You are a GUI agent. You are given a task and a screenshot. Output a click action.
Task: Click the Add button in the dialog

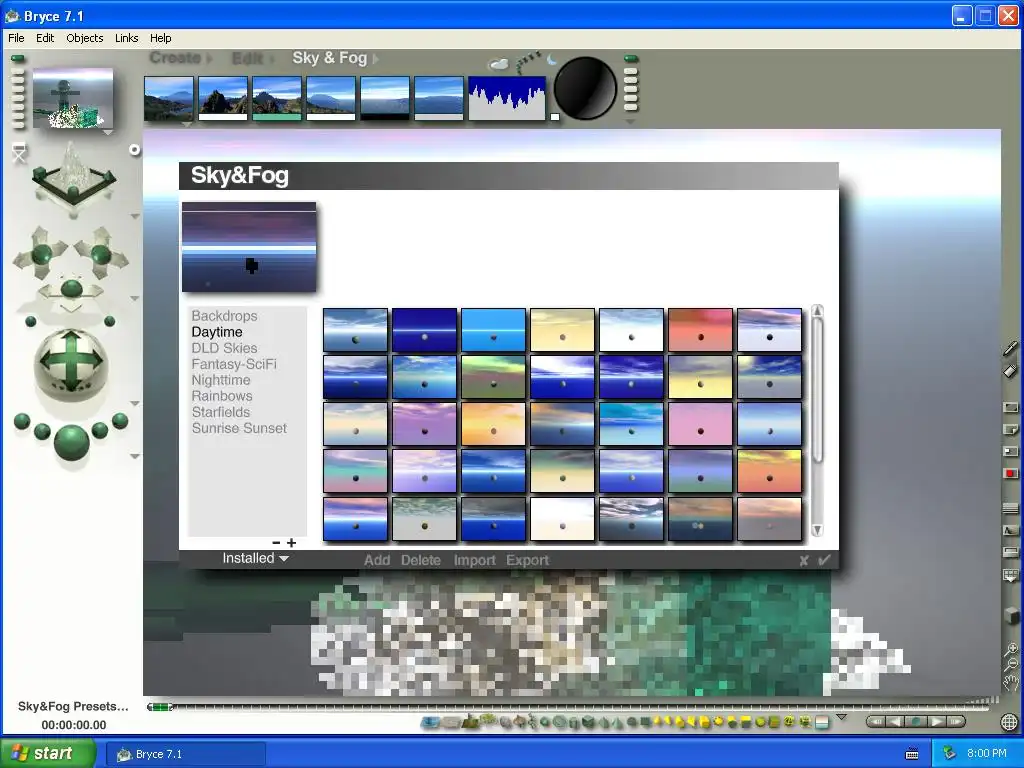pyautogui.click(x=377, y=560)
